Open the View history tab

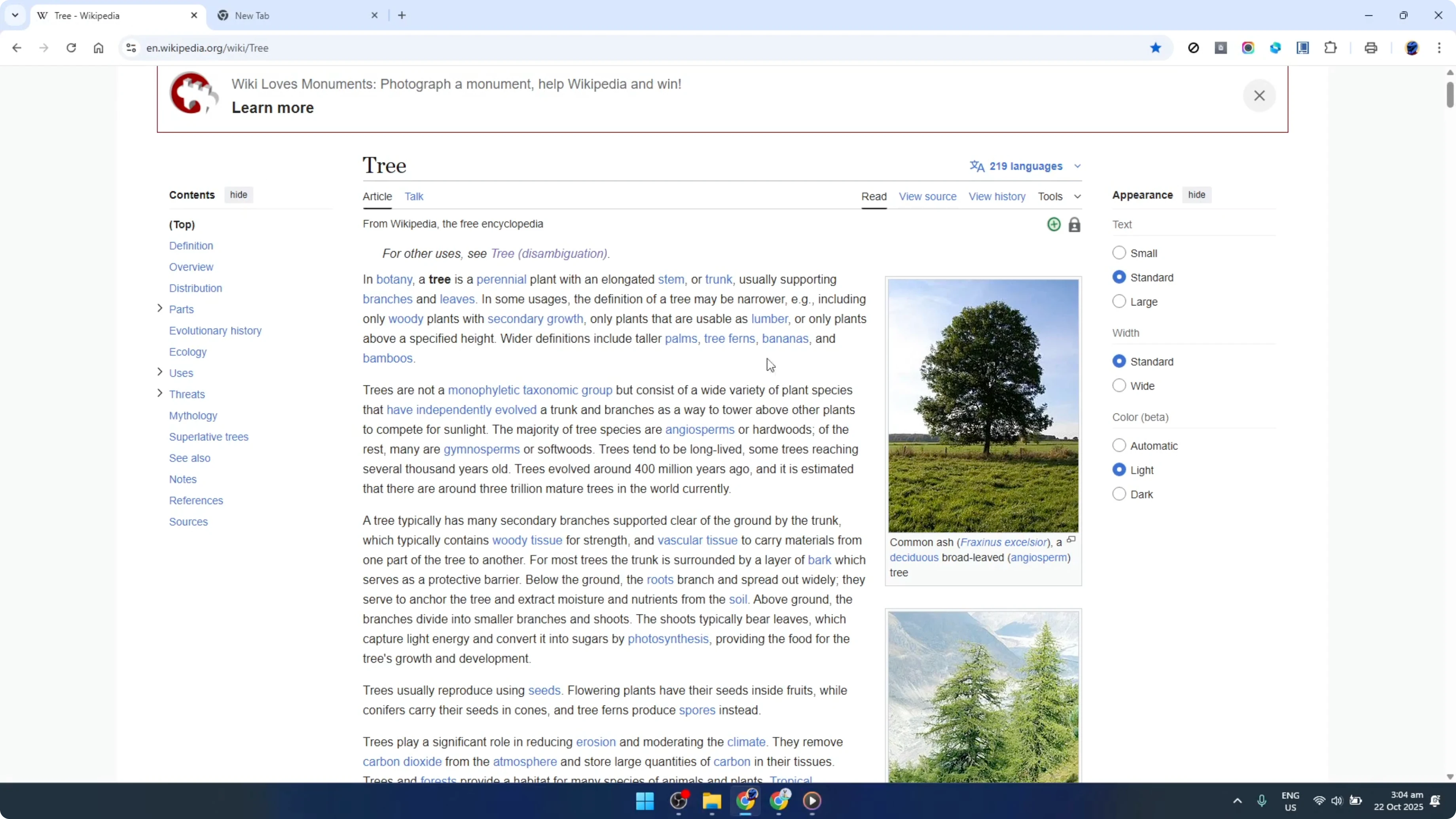pos(997,196)
